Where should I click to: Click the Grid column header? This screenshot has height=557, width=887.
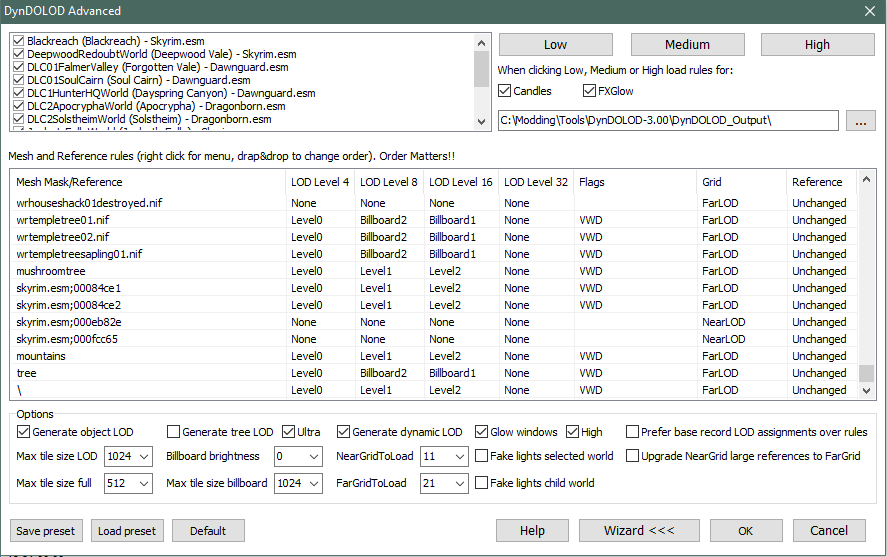[x=741, y=182]
